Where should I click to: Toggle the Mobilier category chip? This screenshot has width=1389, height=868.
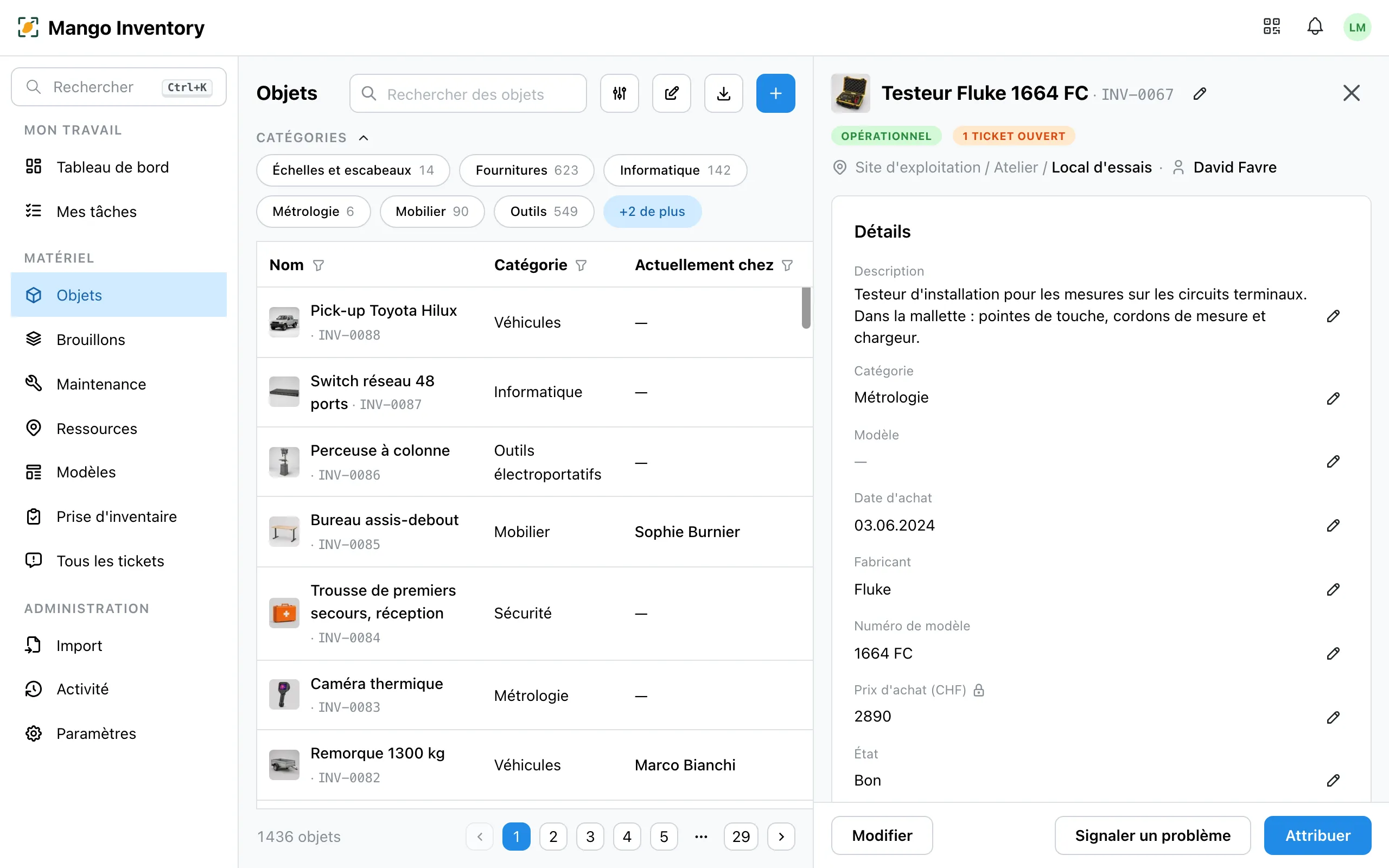click(432, 211)
